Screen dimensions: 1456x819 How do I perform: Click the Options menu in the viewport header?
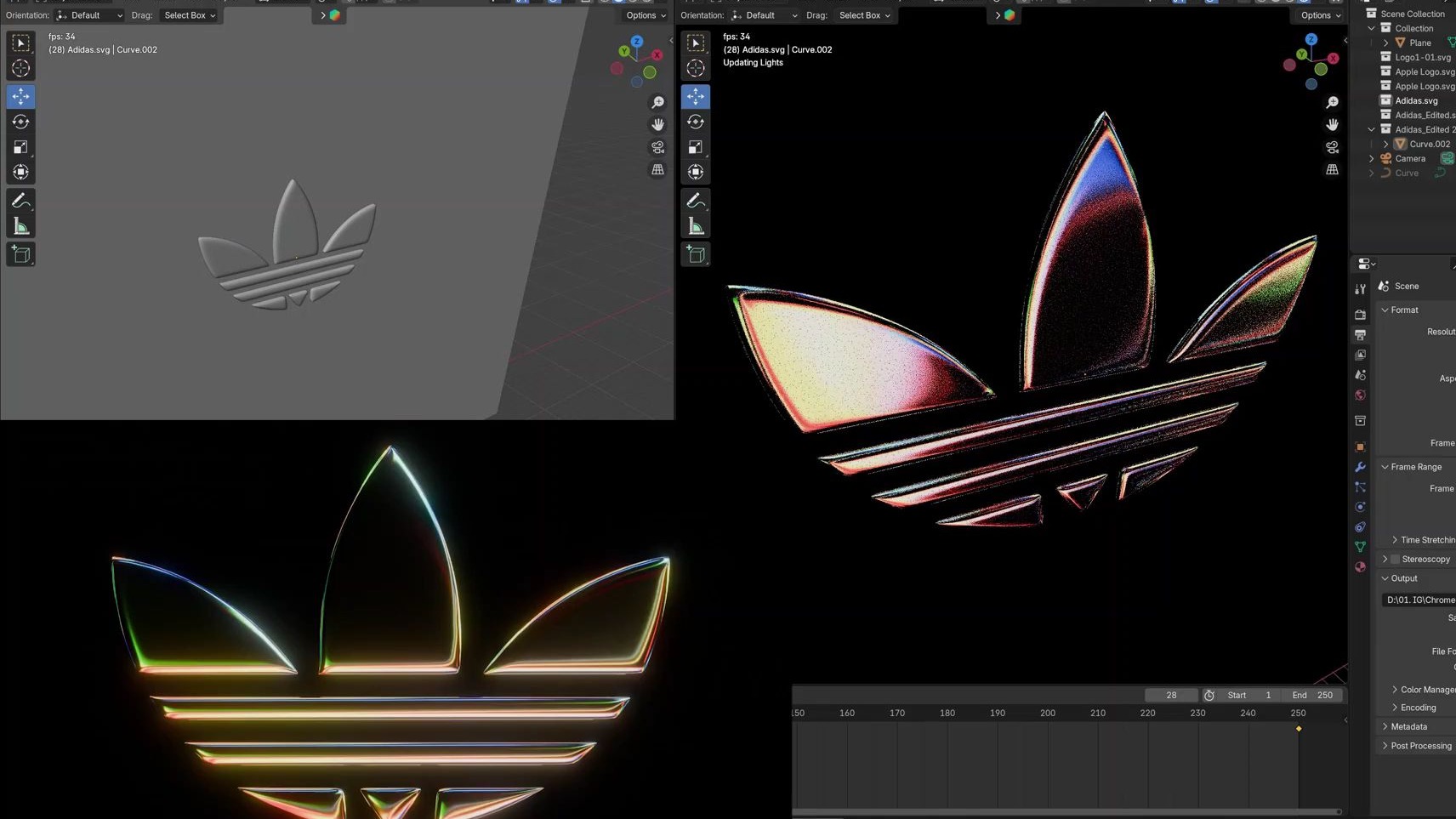(x=644, y=14)
